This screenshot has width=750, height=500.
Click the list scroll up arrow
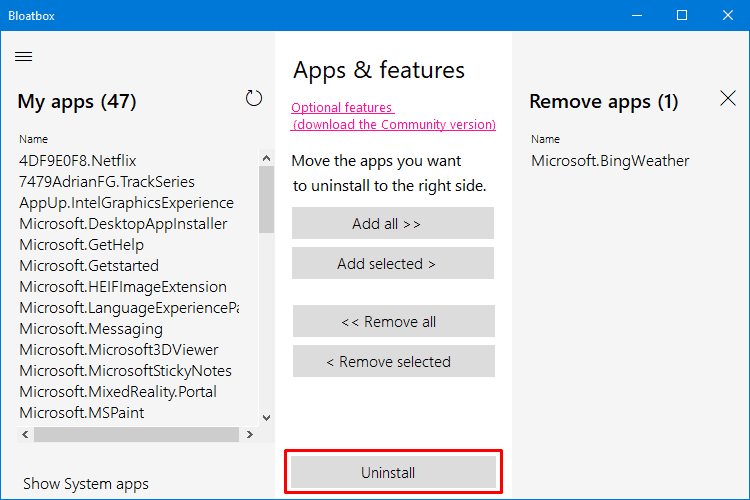266,158
